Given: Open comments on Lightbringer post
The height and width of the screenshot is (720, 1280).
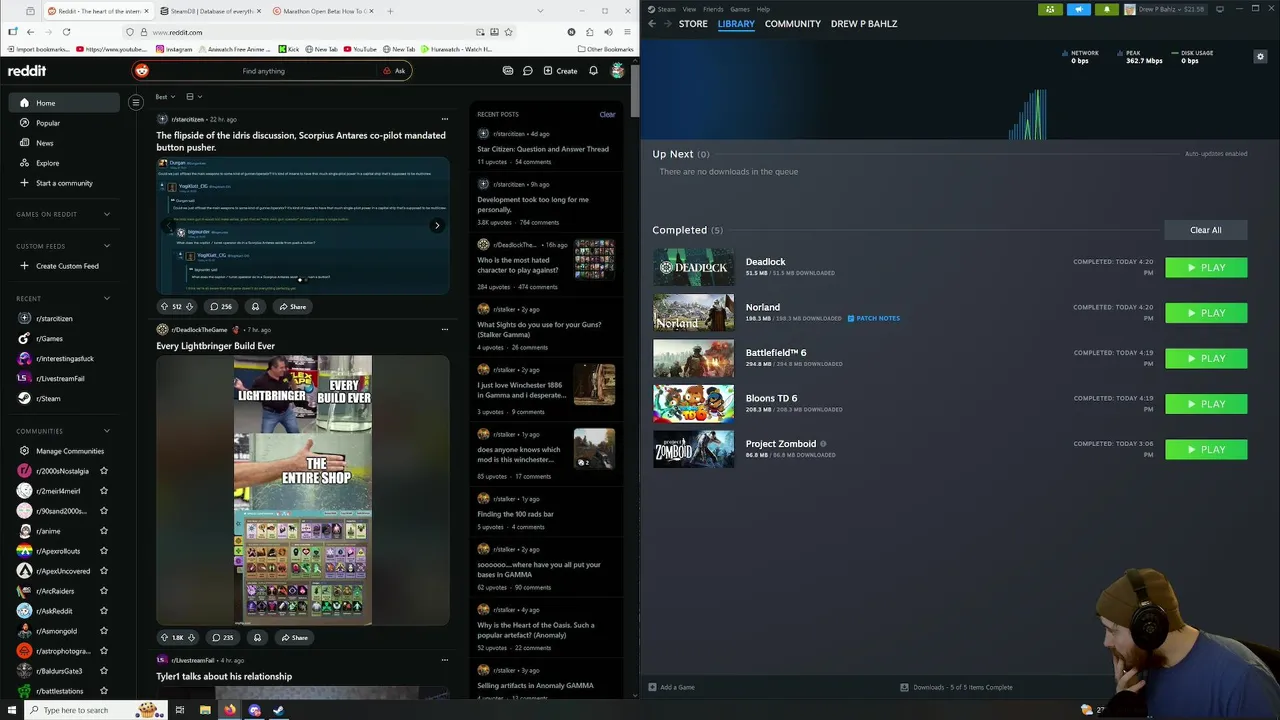Looking at the screenshot, I should click(222, 638).
